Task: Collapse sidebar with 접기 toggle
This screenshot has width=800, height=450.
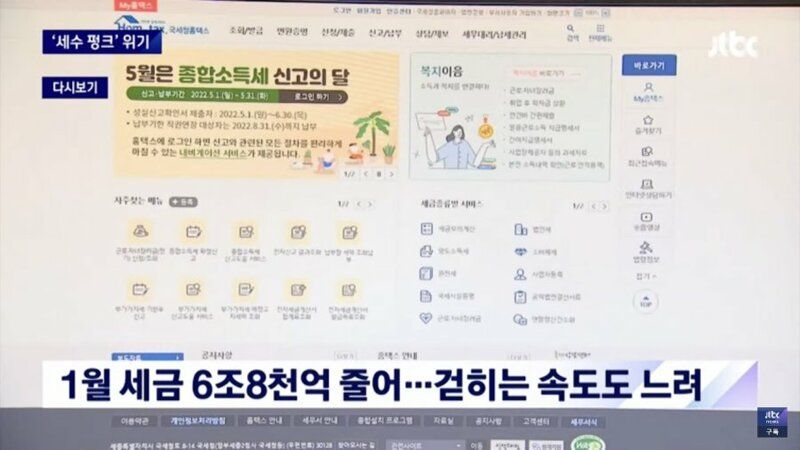Action: pyautogui.click(x=645, y=275)
